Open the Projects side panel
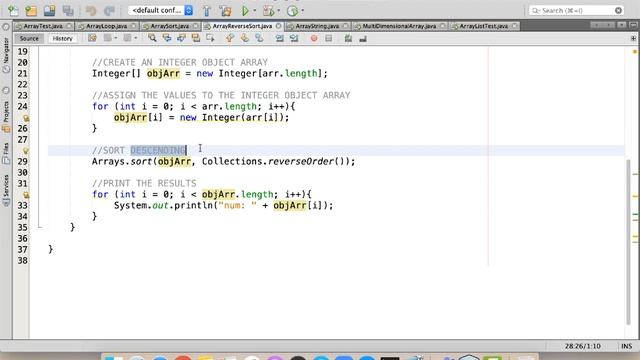The width and height of the screenshot is (640, 360). tap(6, 116)
